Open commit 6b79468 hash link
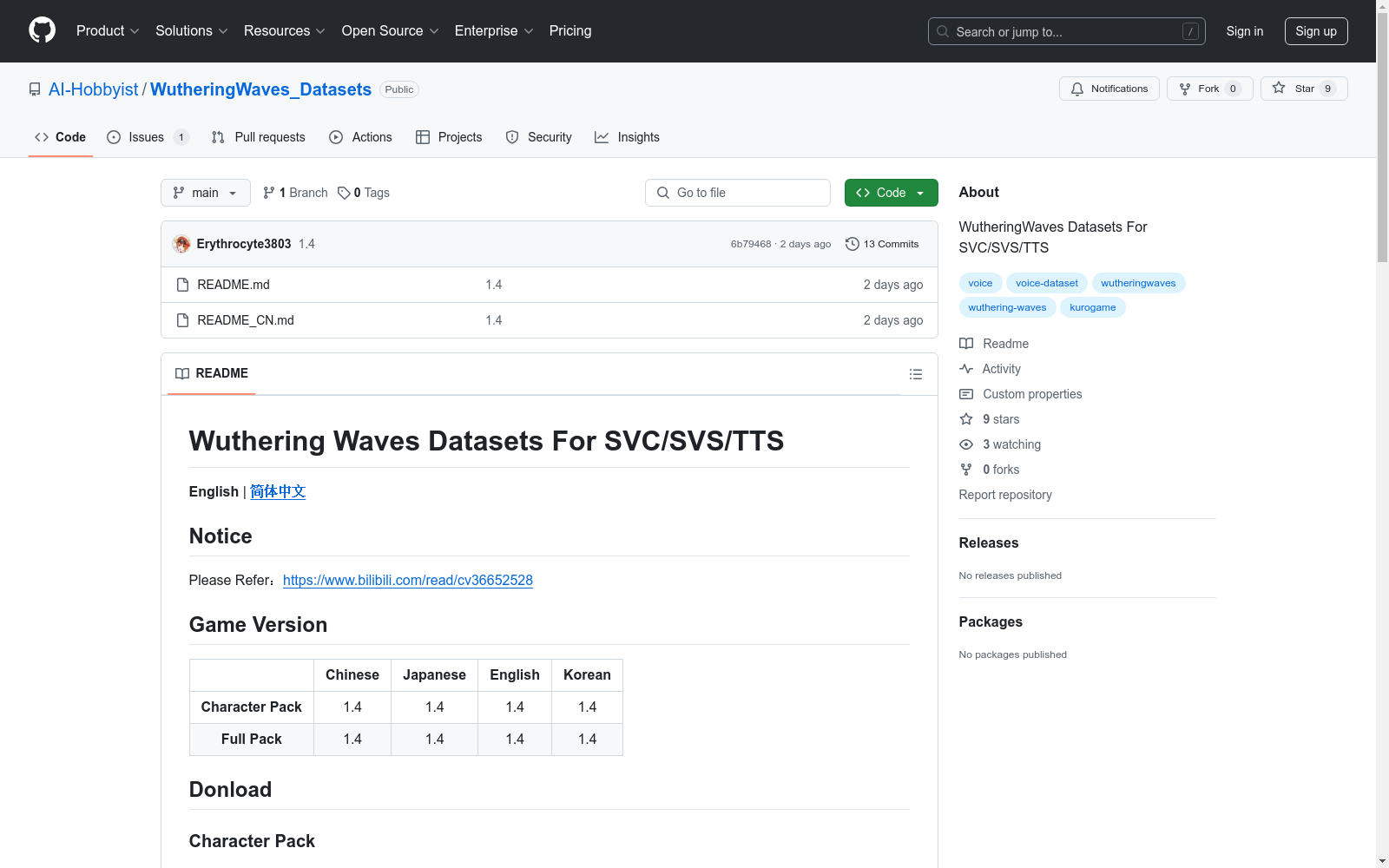This screenshot has height=868, width=1389. point(751,244)
